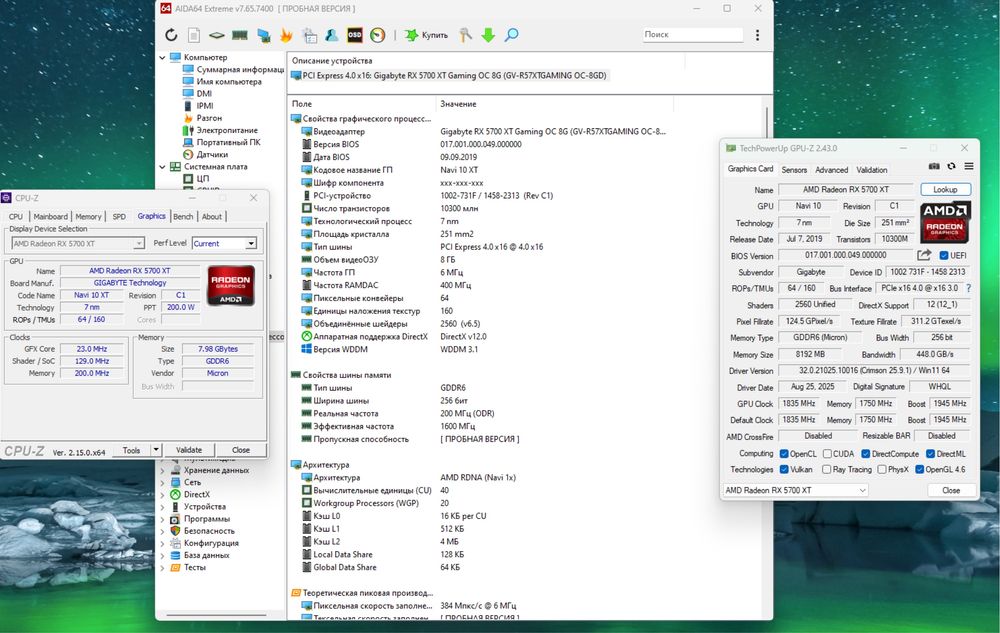The height and width of the screenshot is (633, 1000).
Task: Click the green RAM module toolbar icon
Action: tap(240, 35)
